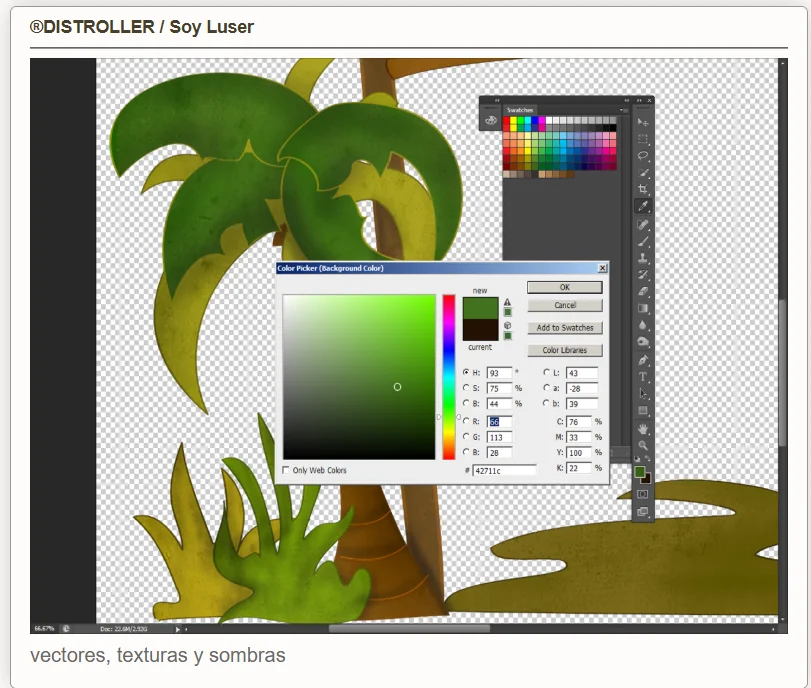Select the Pen tool
This screenshot has height=688, width=811.
(643, 360)
